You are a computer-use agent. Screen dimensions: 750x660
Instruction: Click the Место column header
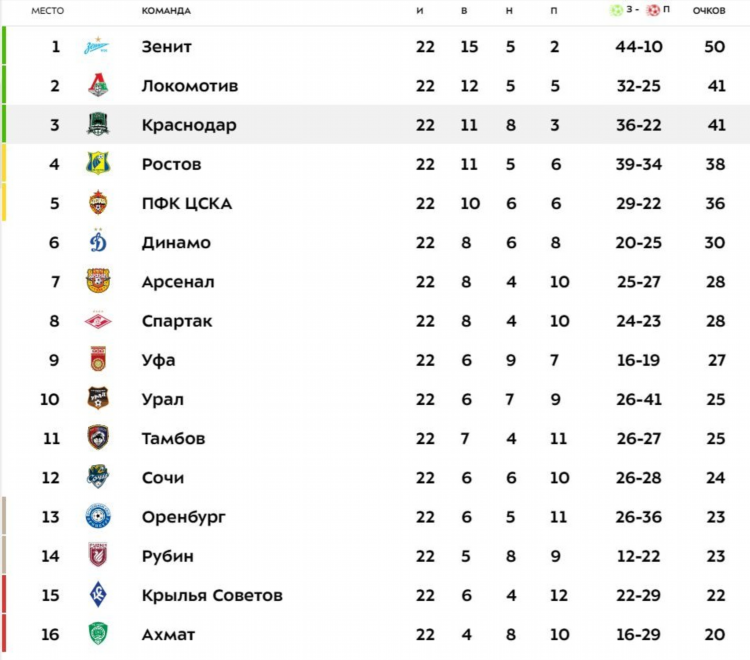tap(47, 11)
